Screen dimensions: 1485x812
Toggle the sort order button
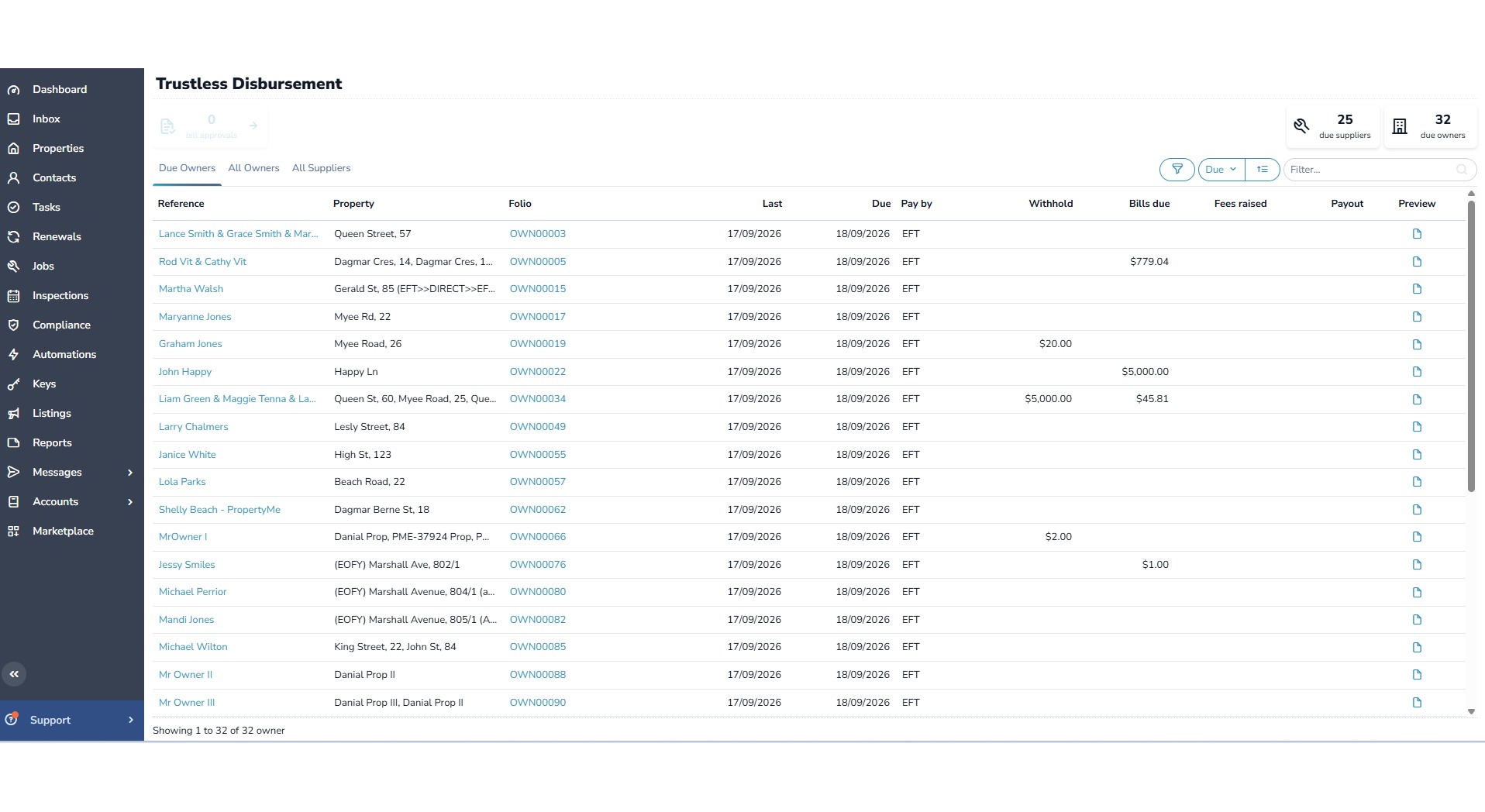tap(1262, 169)
